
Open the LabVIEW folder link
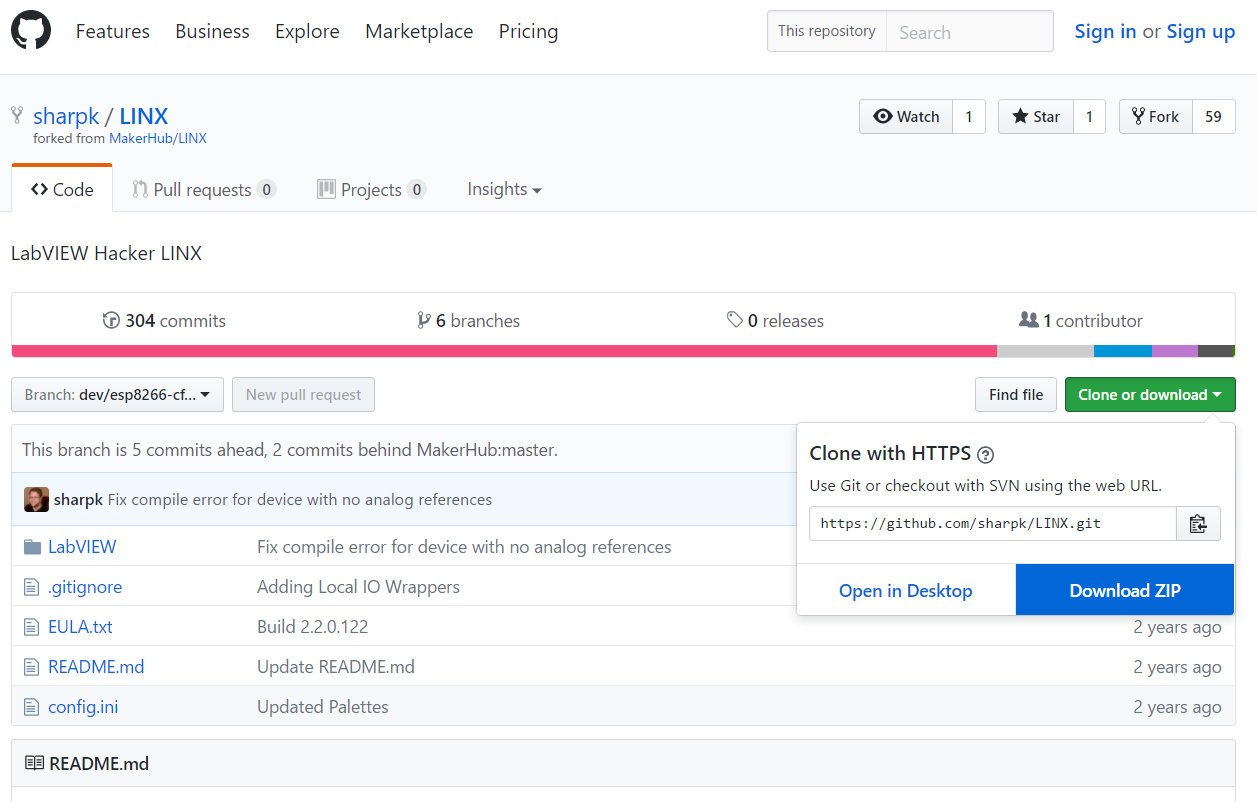click(82, 547)
